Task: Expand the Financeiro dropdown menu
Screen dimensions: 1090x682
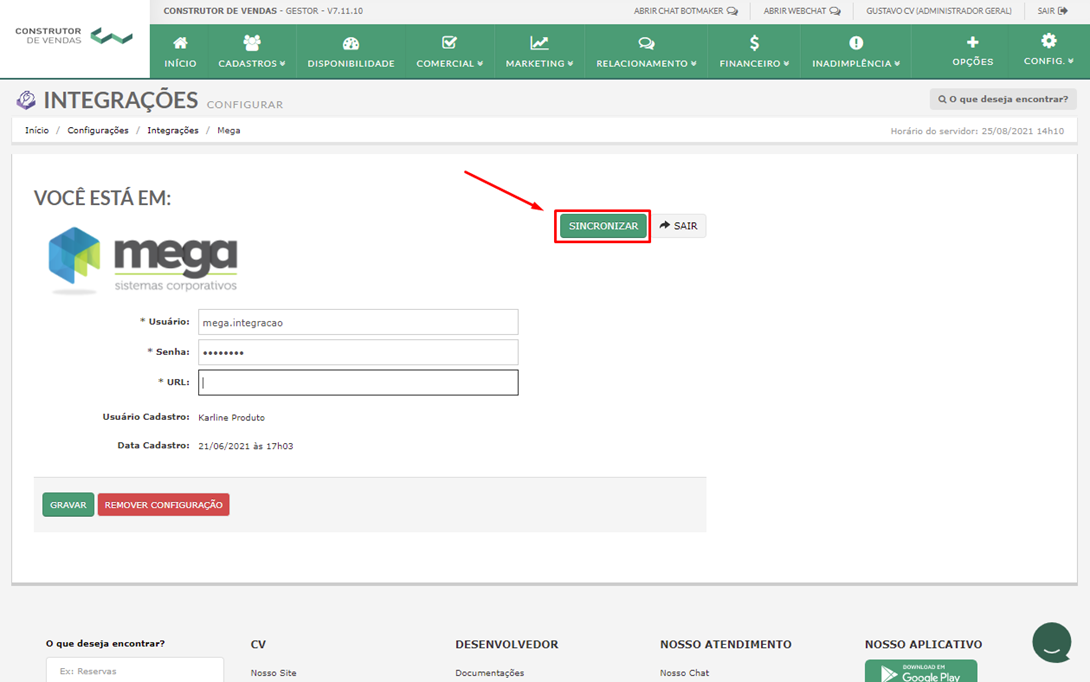Action: tap(754, 63)
